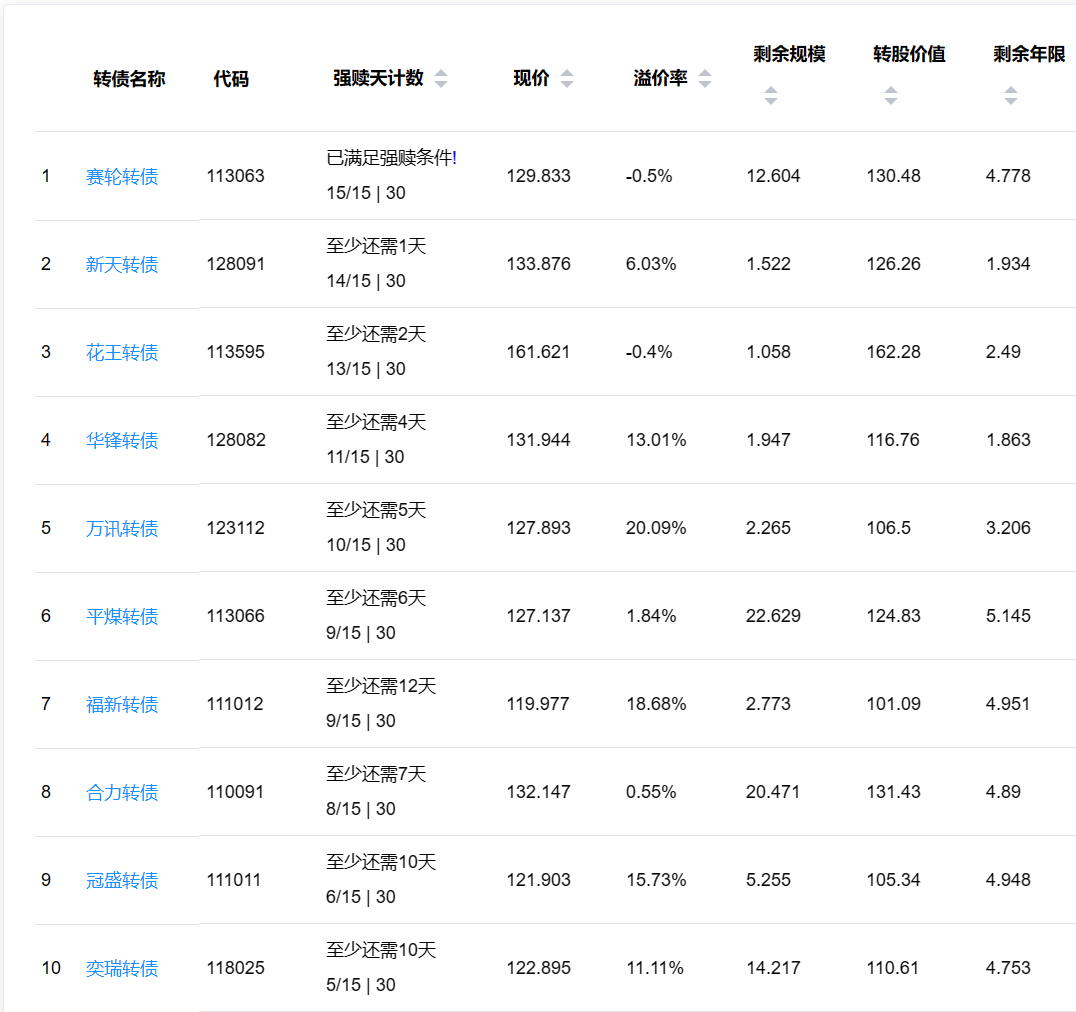The height and width of the screenshot is (1012, 1076).
Task: Click the 现价 column sort arrows
Action: (x=567, y=79)
